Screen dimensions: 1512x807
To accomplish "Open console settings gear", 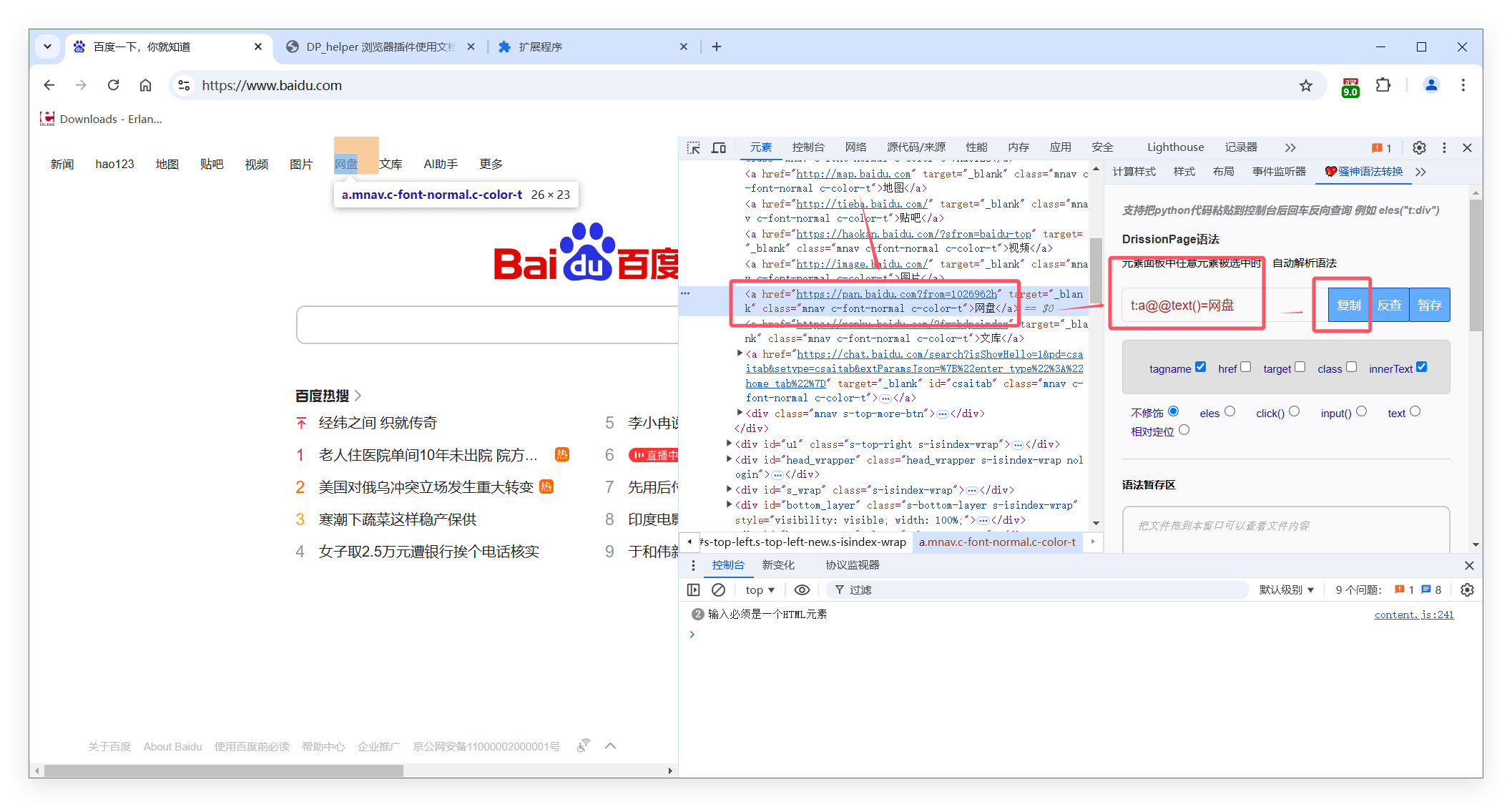I will (x=1467, y=590).
